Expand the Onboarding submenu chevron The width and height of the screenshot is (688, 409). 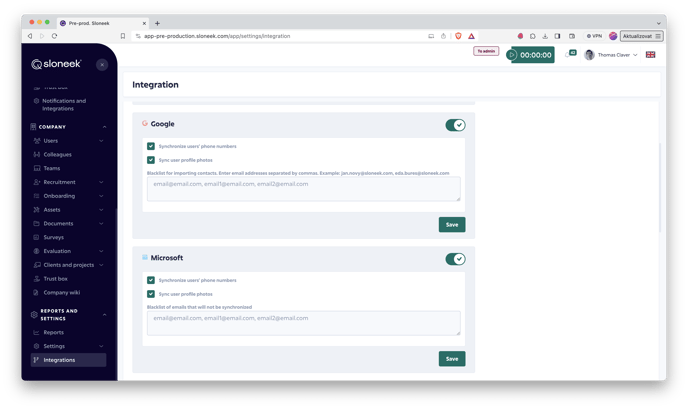click(x=101, y=196)
